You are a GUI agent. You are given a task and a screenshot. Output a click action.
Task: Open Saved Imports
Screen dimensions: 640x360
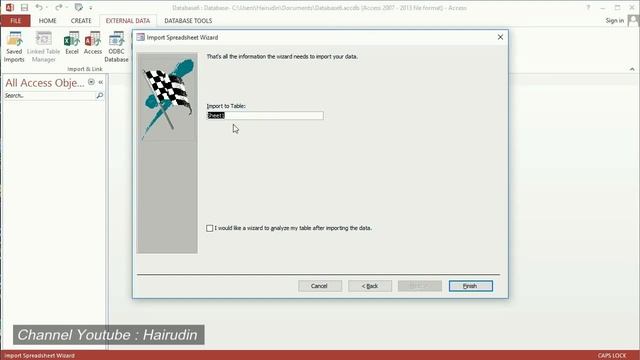tap(14, 47)
